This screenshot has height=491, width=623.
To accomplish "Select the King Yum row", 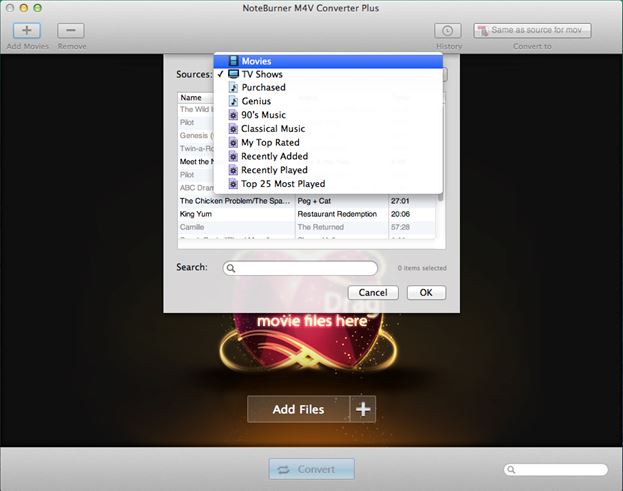I will (x=306, y=214).
